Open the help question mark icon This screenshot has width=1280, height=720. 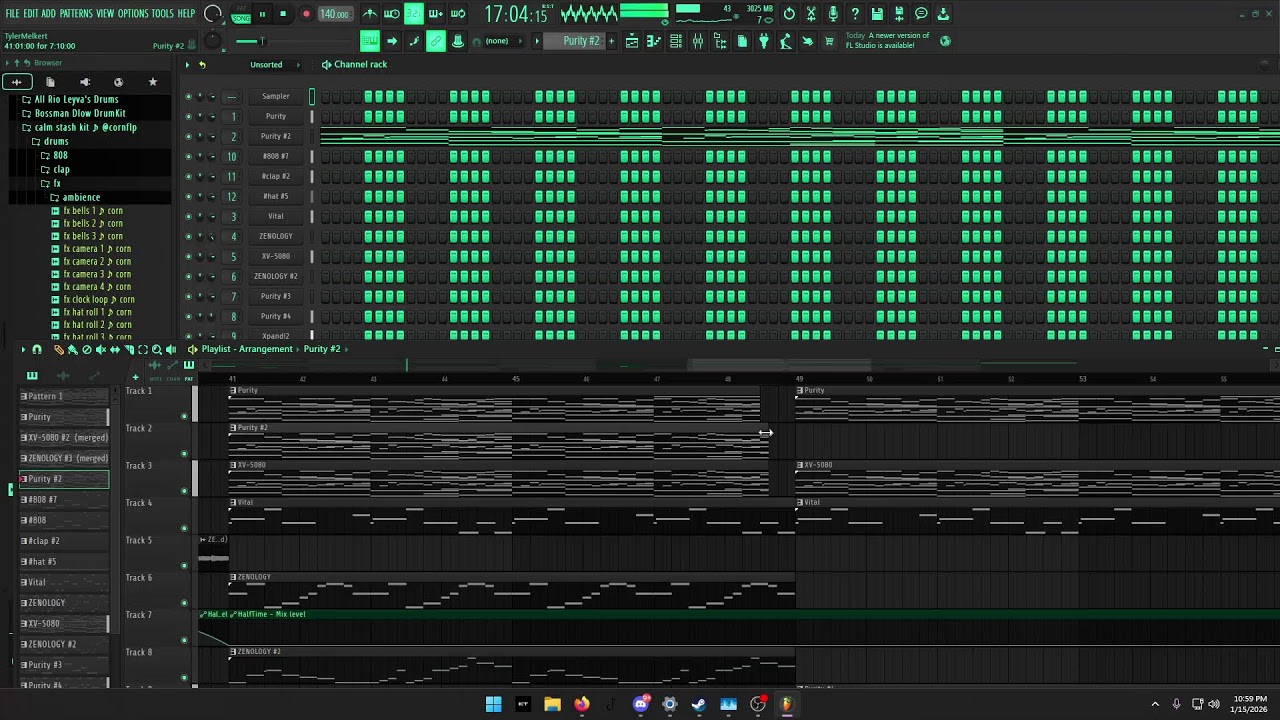[x=855, y=14]
